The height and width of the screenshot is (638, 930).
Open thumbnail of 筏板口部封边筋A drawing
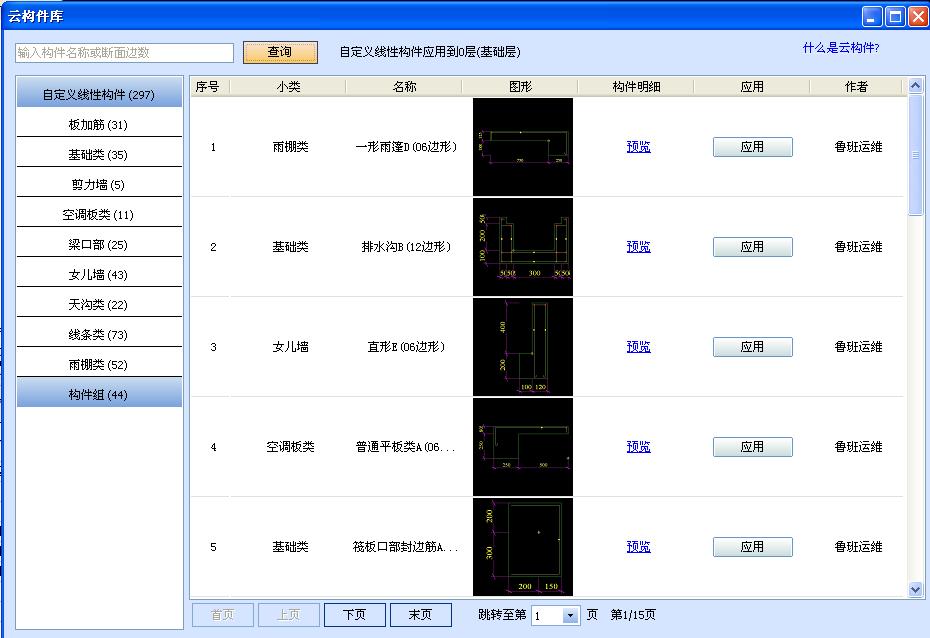coord(523,547)
